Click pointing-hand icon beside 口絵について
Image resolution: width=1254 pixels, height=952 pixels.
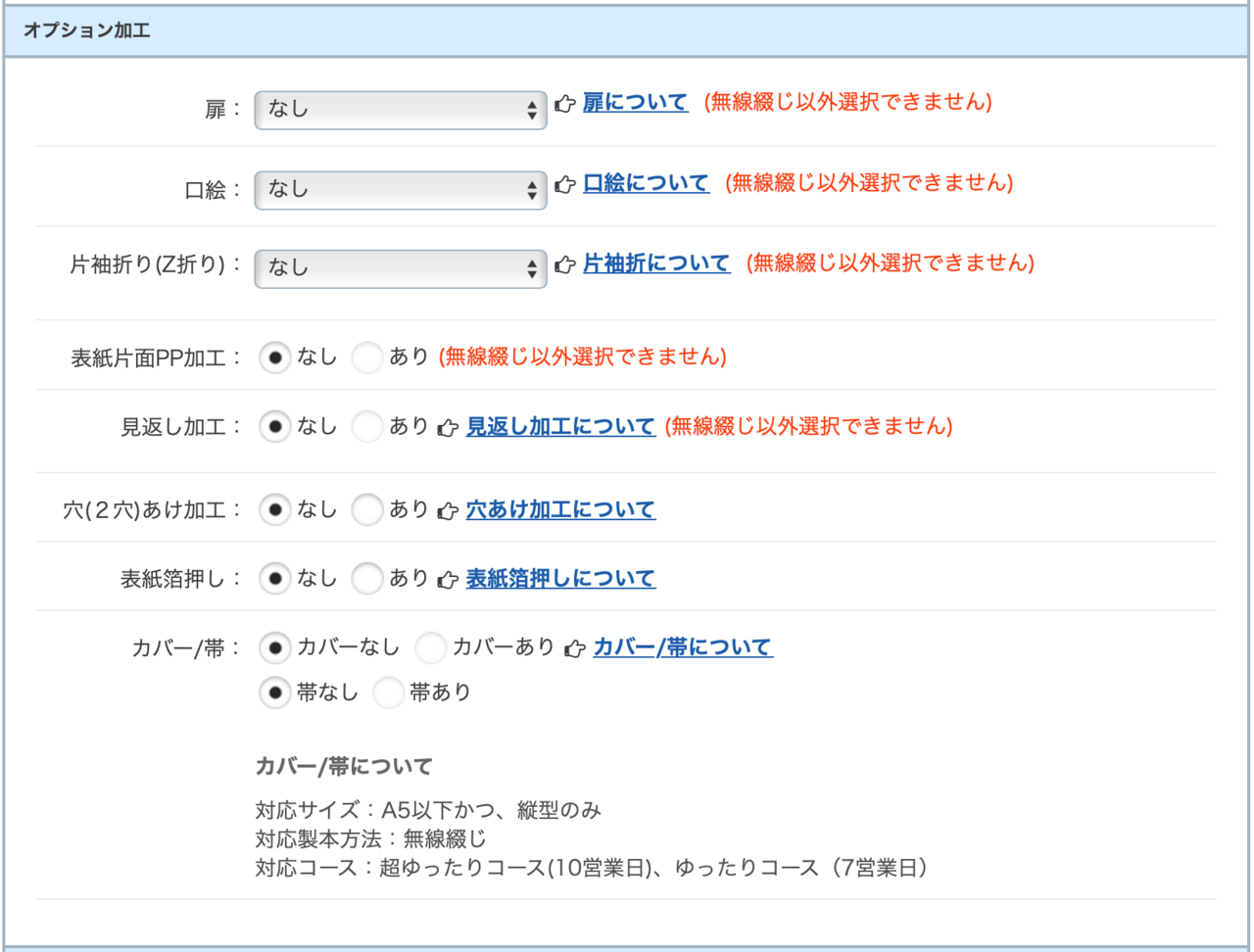564,184
